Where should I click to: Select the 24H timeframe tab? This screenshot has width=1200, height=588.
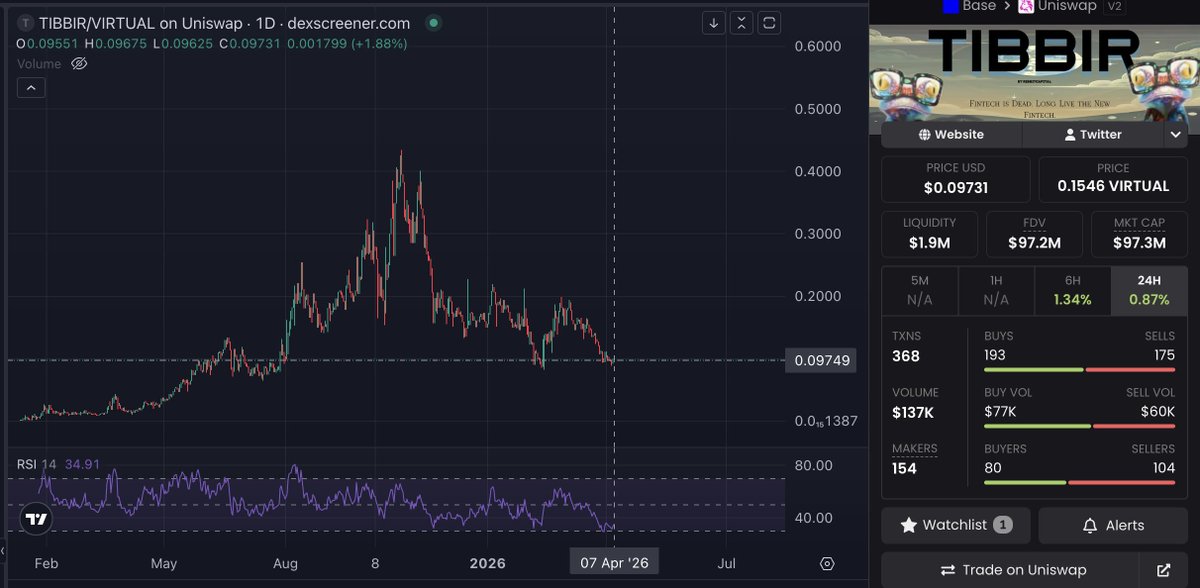(x=1149, y=290)
